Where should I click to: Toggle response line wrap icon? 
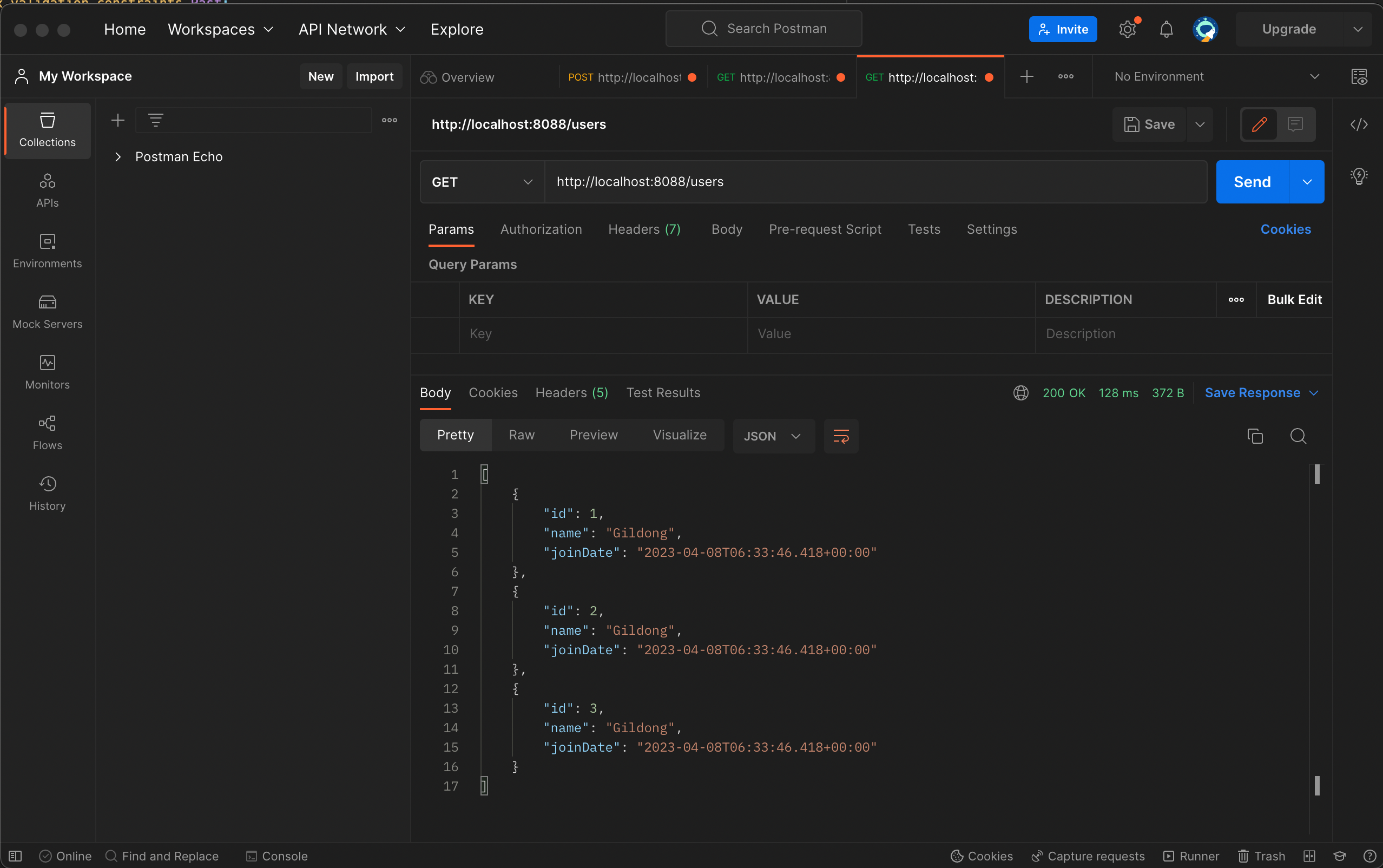tap(841, 436)
